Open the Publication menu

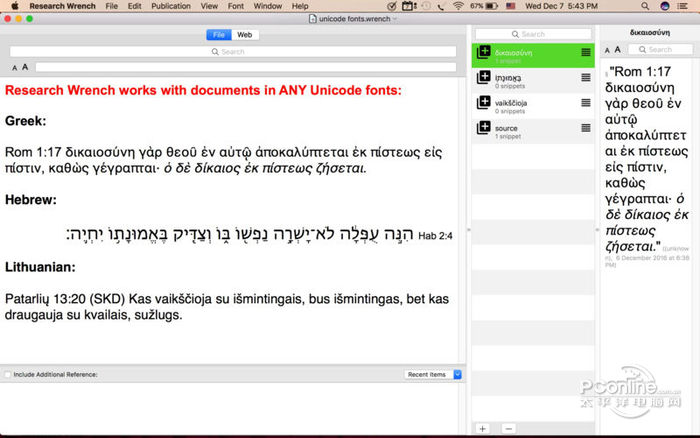(171, 6)
